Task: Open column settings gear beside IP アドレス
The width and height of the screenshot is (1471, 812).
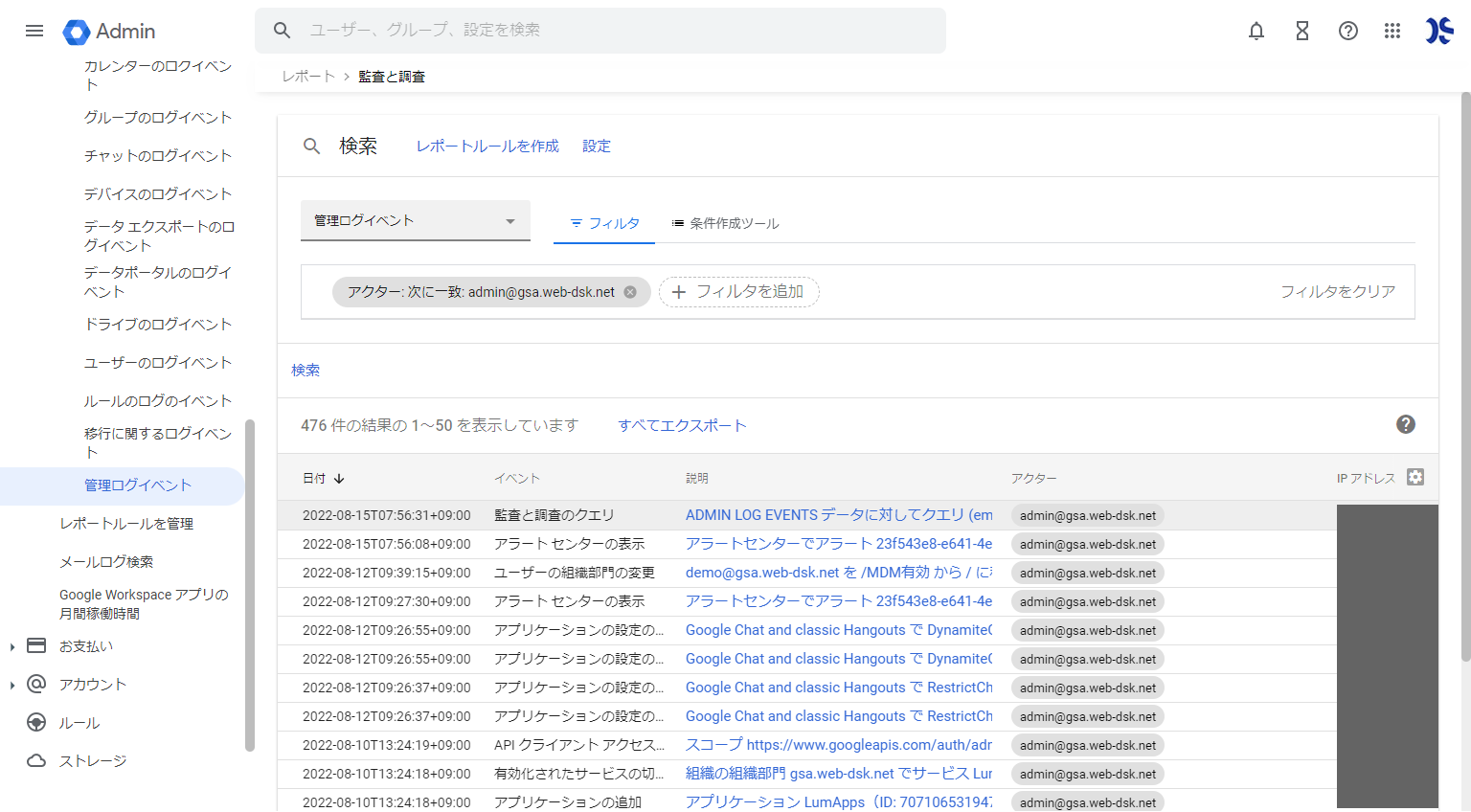Action: (x=1415, y=476)
